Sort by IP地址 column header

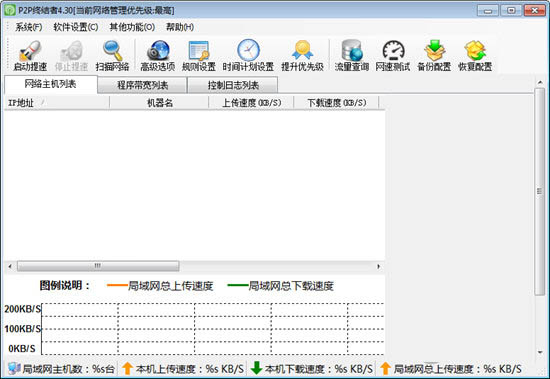[x=56, y=103]
